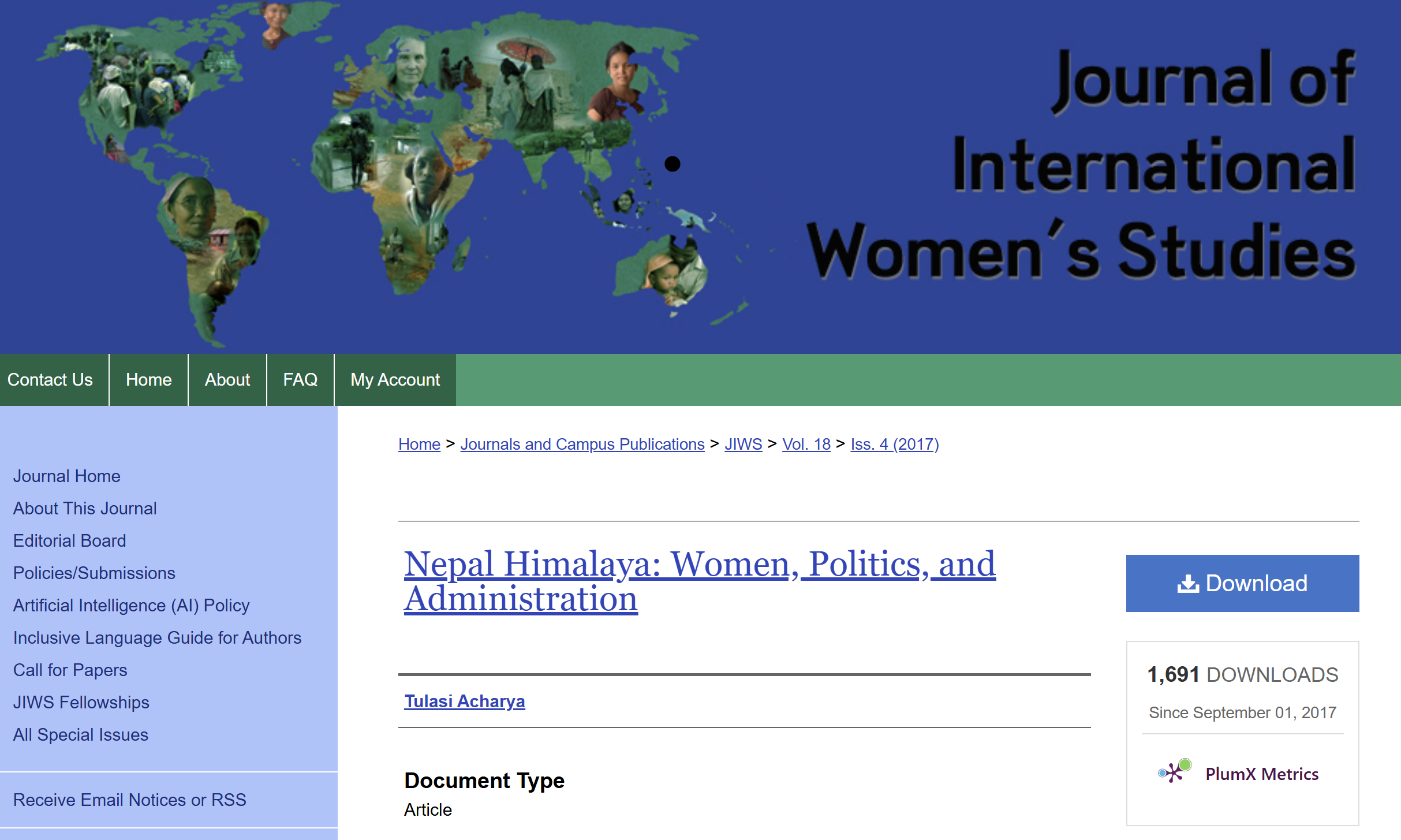
Task: Open All Special Issues sidebar link
Action: pos(80,734)
